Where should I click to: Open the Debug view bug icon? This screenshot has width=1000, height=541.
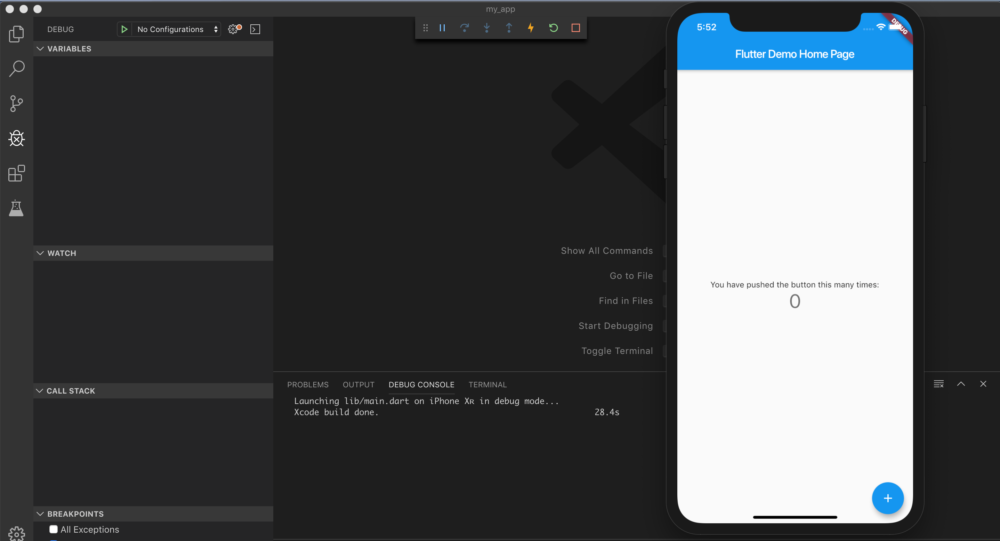[17, 138]
